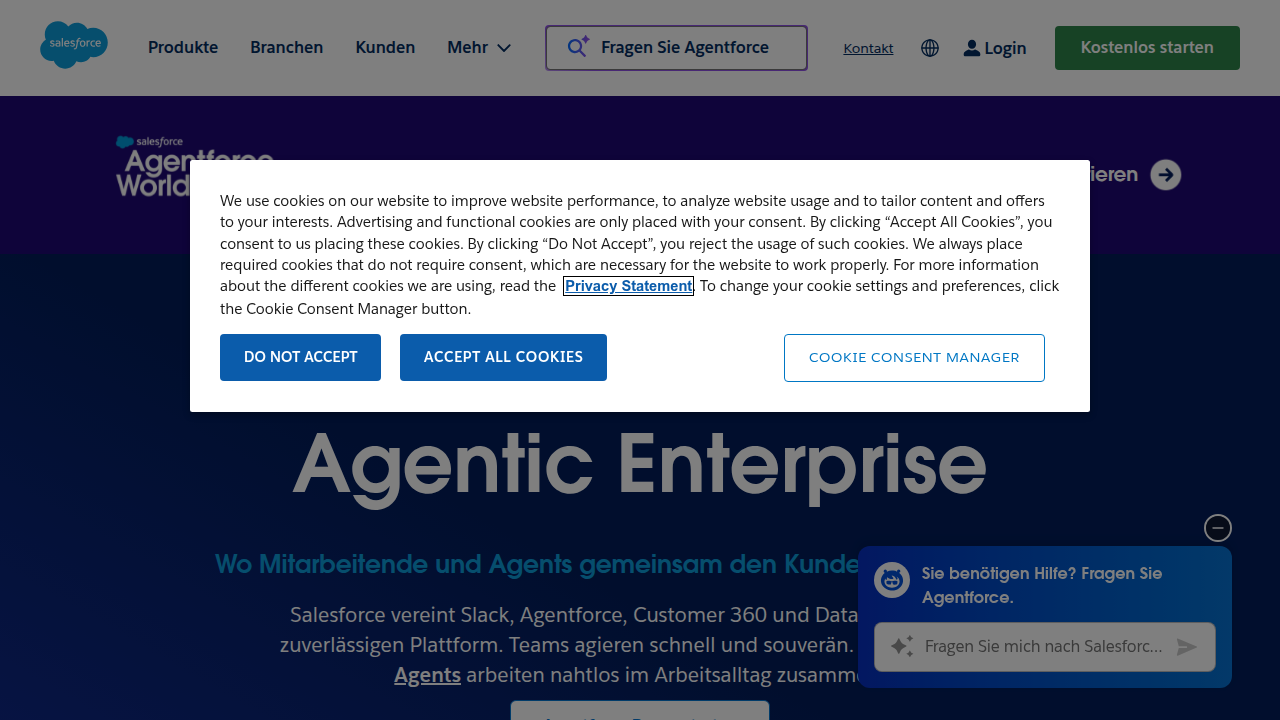
Task: Open the Salesforce cloud logo home link
Action: (74, 45)
